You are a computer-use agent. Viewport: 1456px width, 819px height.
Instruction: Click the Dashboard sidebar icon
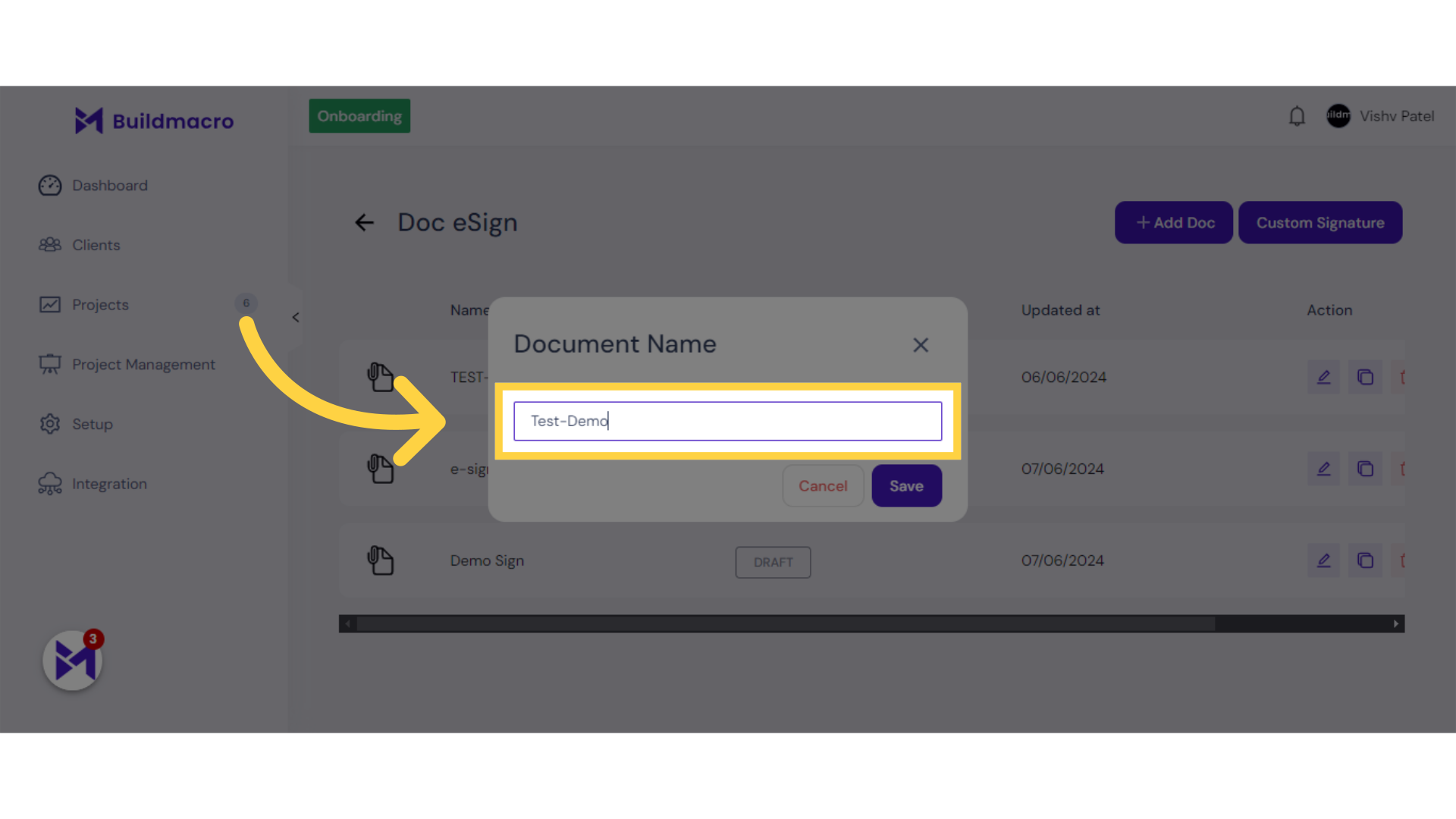click(49, 185)
